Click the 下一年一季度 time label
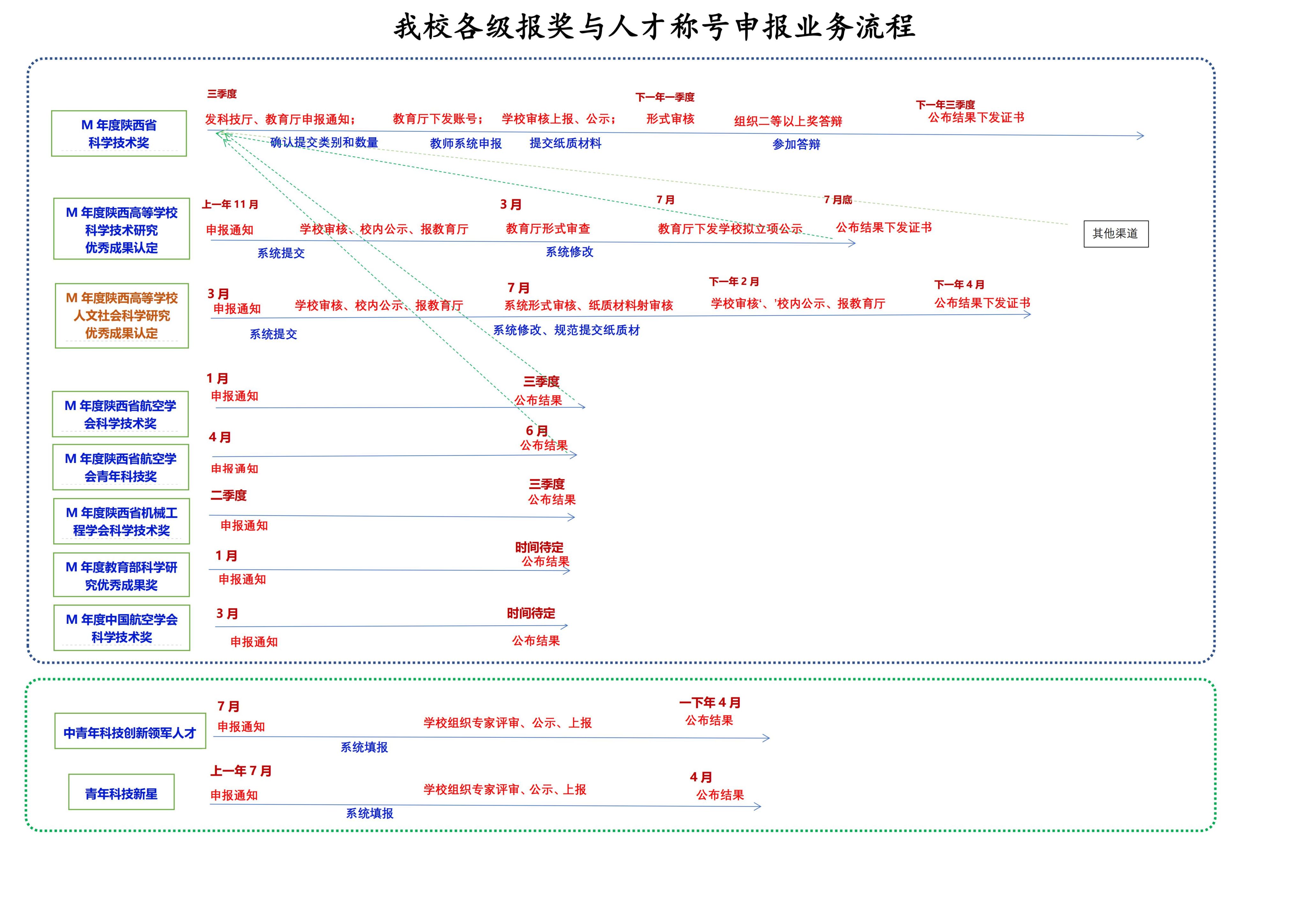 (x=665, y=97)
